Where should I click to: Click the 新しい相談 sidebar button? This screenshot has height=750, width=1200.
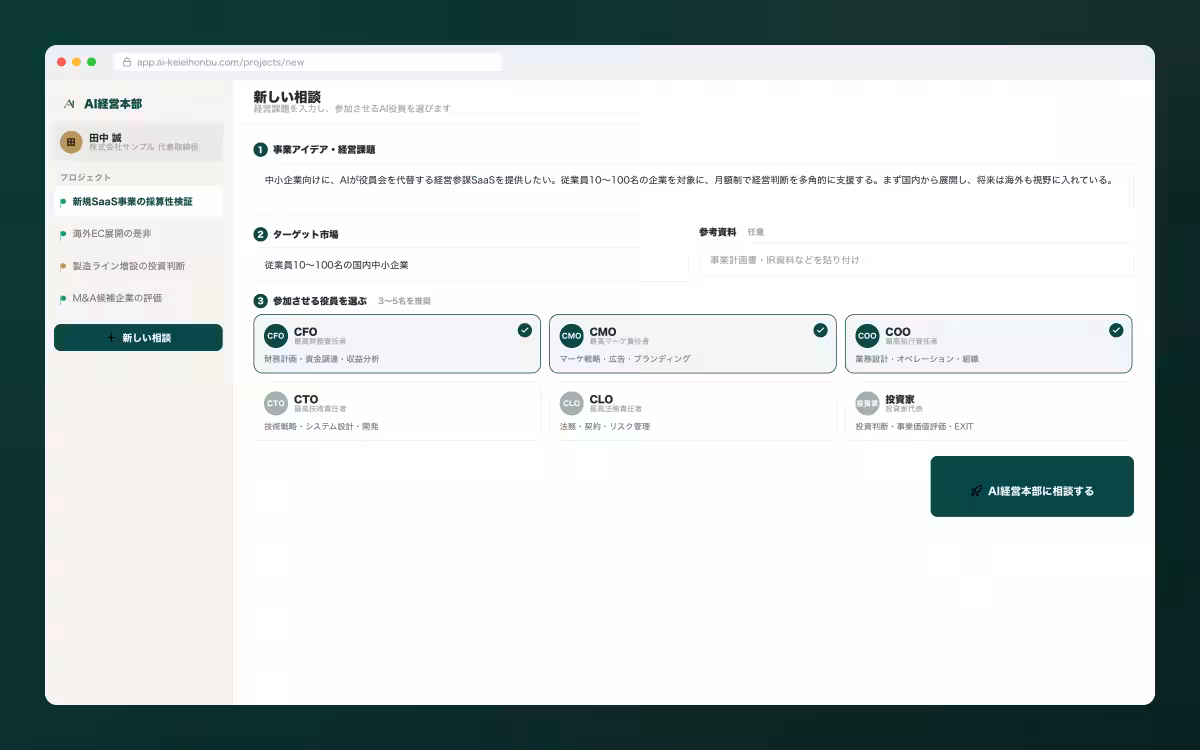(138, 338)
